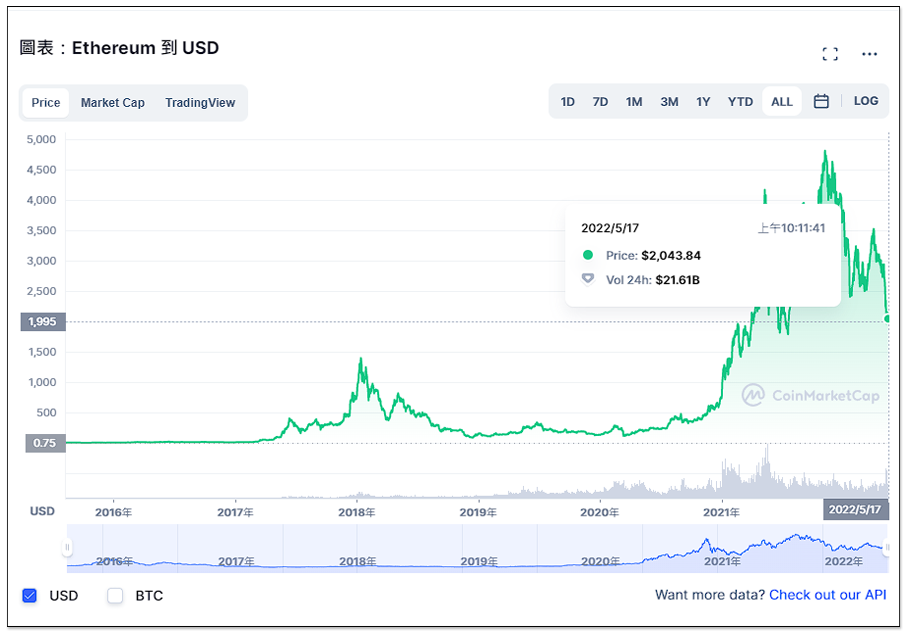
Task: Open fullscreen chart view icon
Action: point(829,54)
